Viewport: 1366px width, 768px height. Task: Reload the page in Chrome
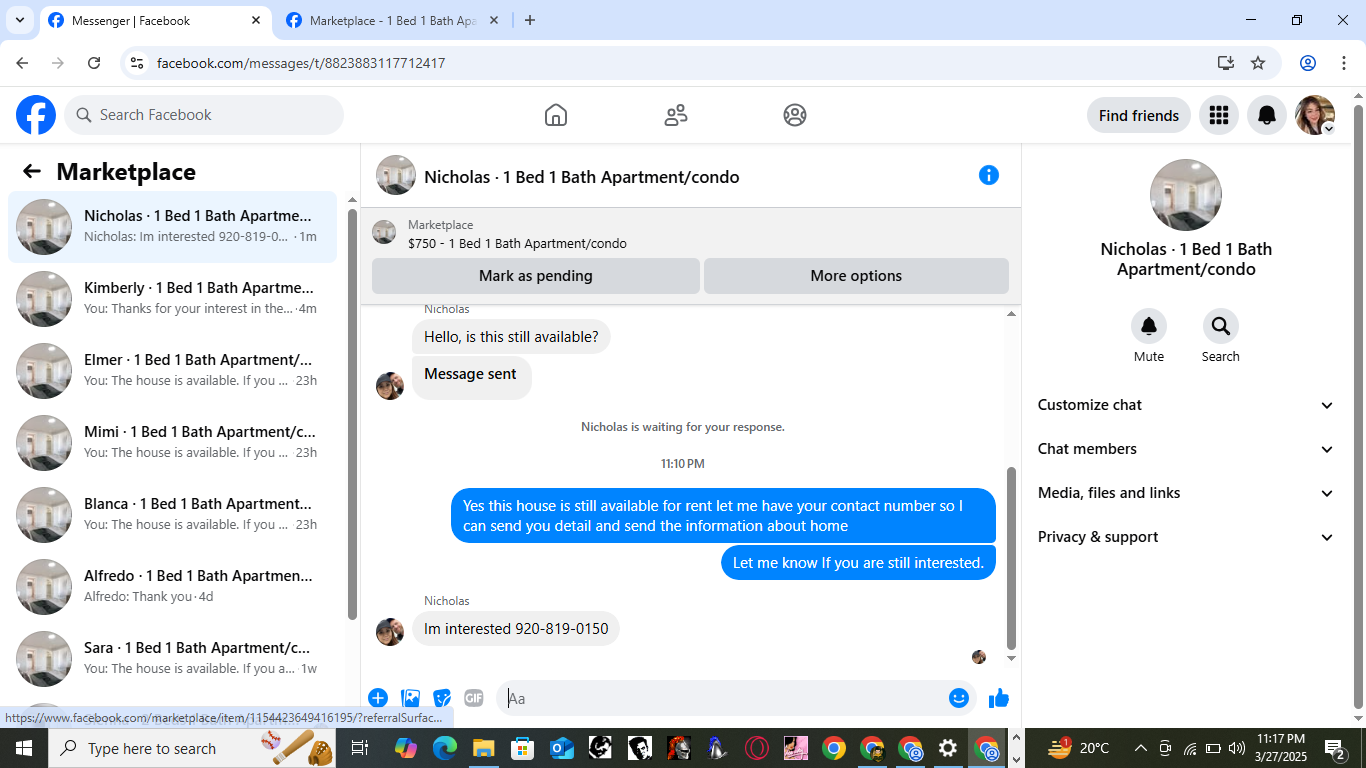click(x=94, y=63)
